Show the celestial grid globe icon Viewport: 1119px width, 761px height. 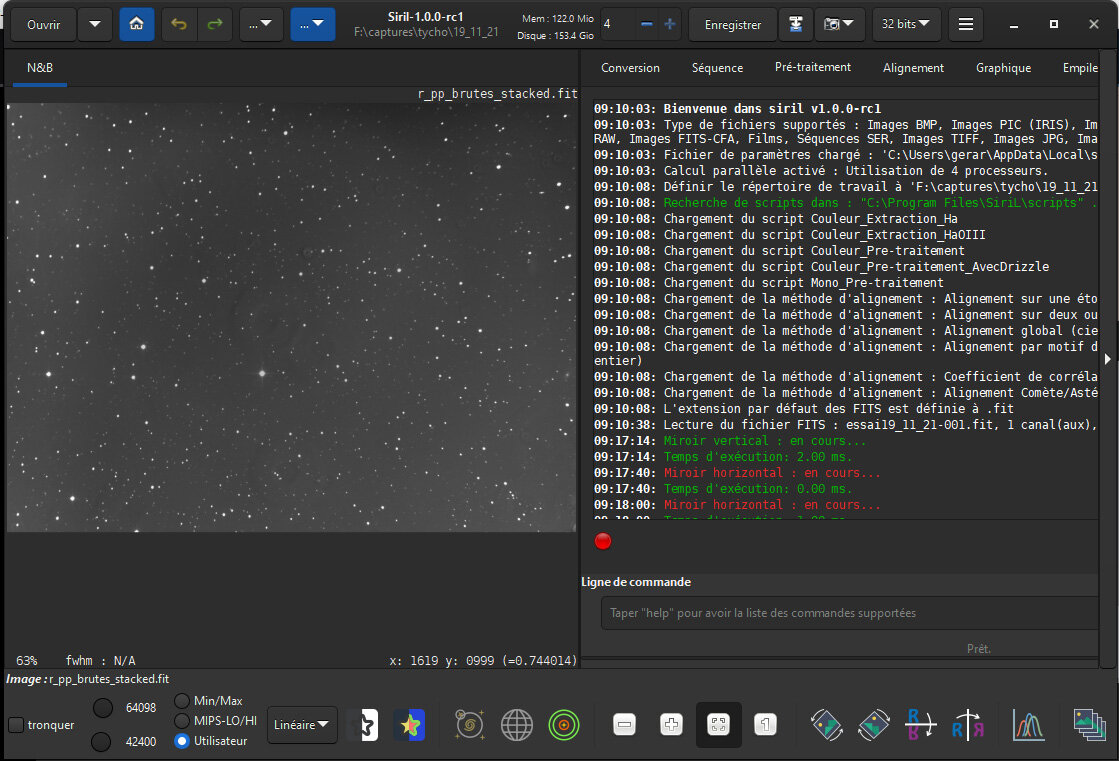[x=517, y=725]
